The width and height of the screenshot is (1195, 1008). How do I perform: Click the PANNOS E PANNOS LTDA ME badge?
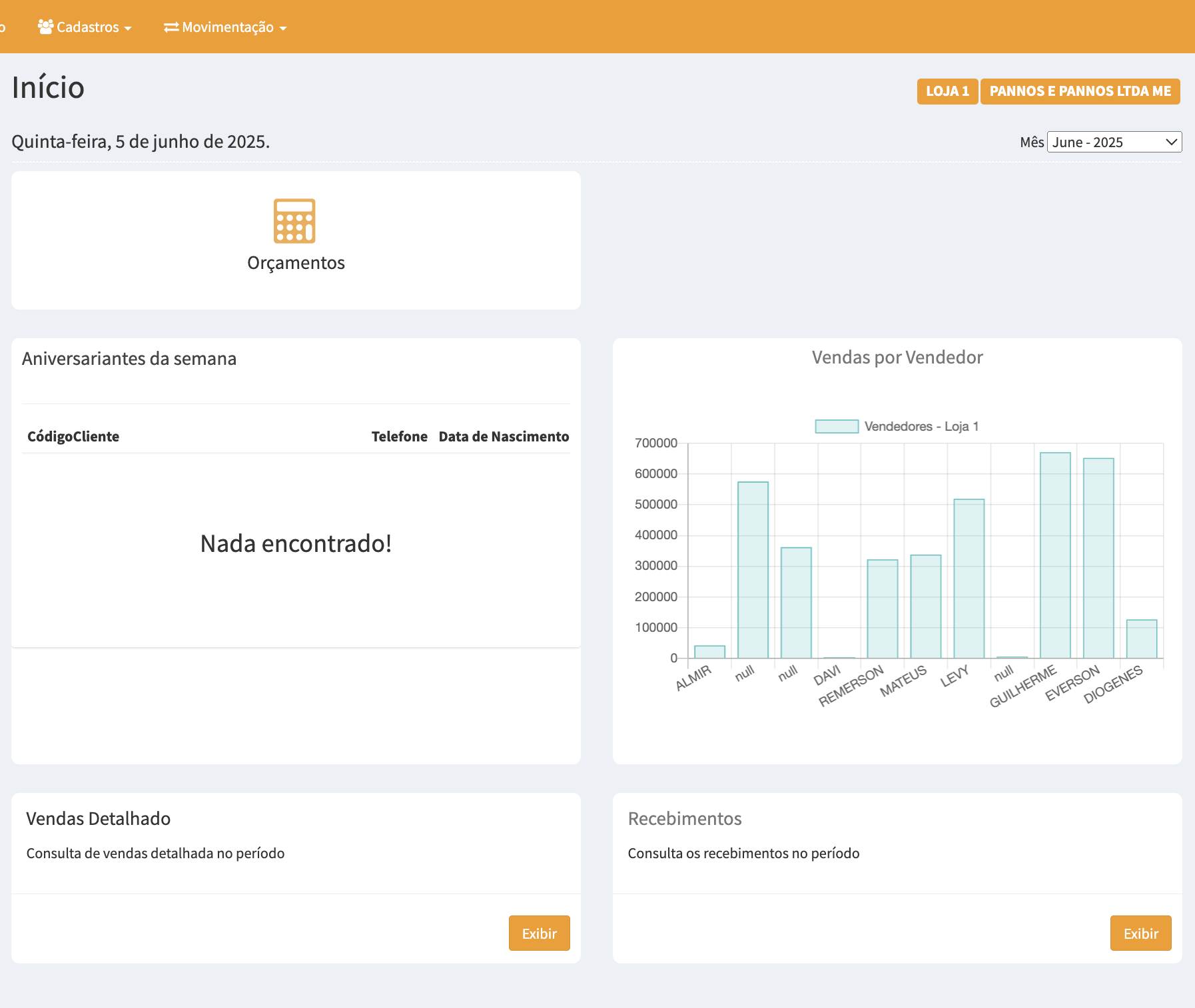pos(1080,91)
